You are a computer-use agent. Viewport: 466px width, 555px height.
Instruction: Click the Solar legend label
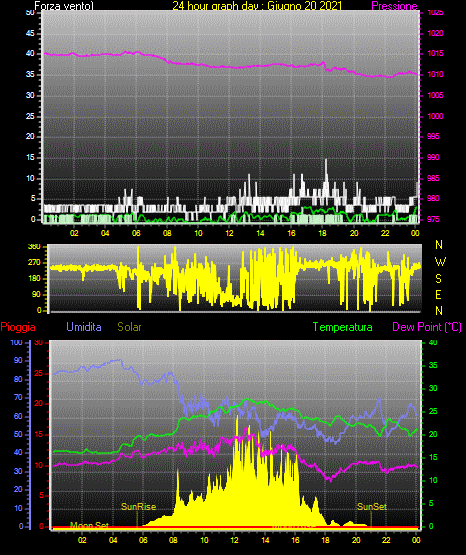129,327
